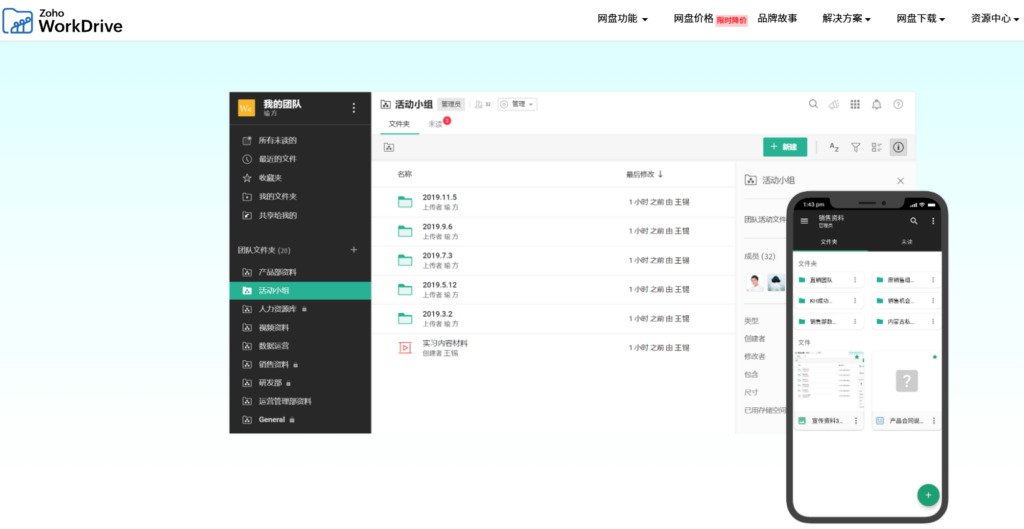Open options for 直销团队 folder on phone

855,280
